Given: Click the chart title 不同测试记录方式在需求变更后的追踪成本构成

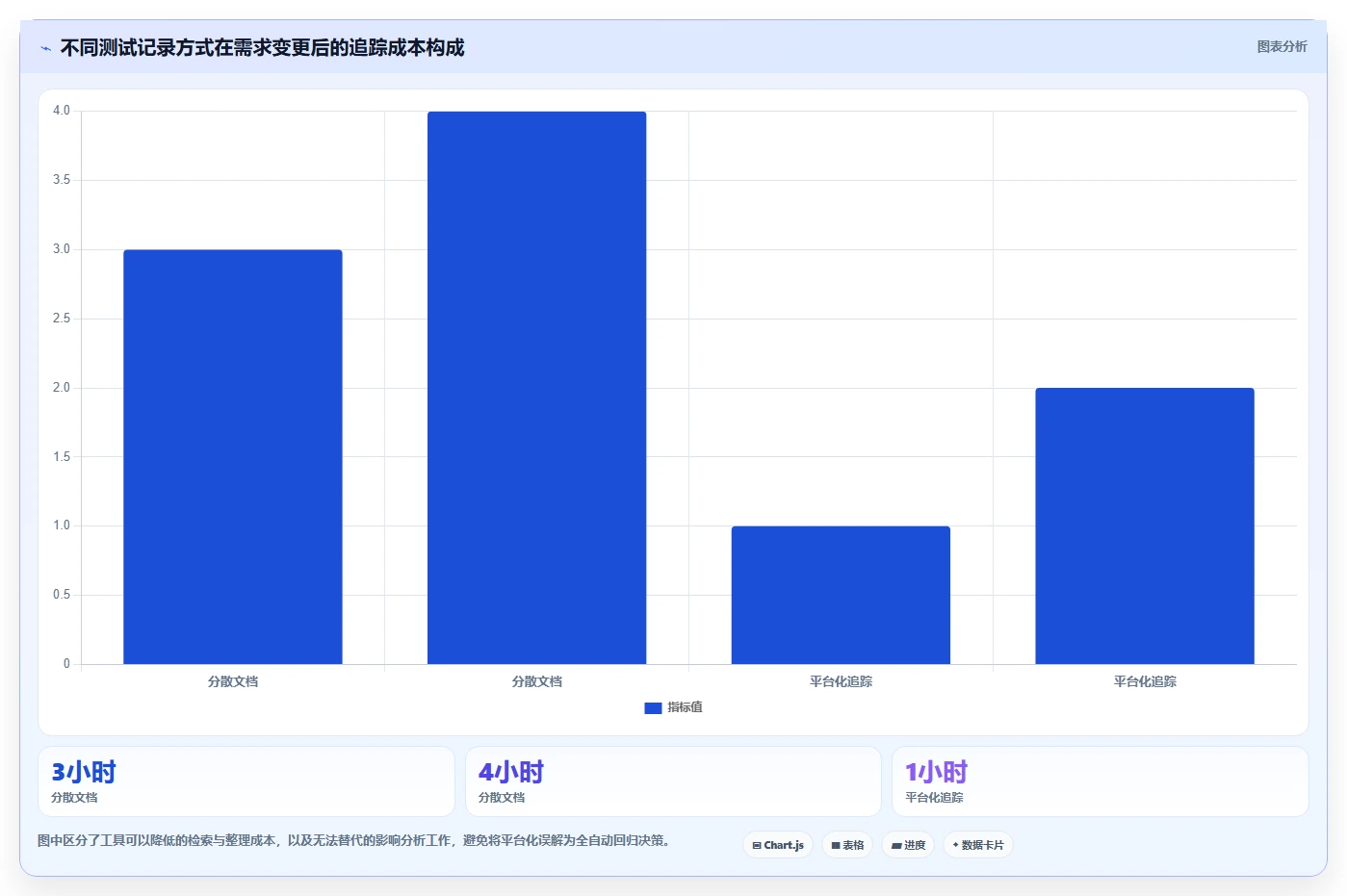Looking at the screenshot, I should (x=262, y=47).
